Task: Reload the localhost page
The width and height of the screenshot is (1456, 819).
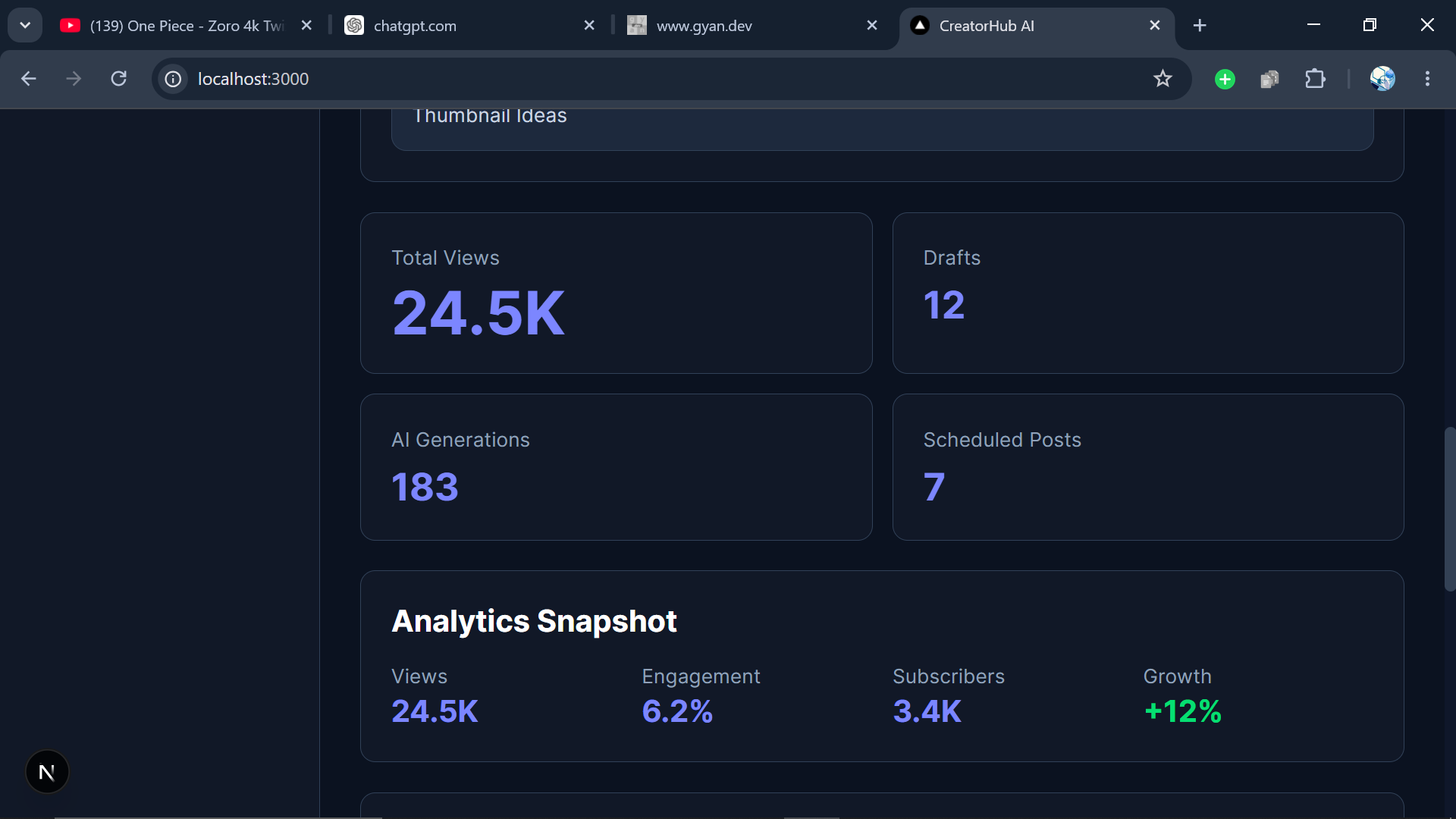Action: [119, 79]
